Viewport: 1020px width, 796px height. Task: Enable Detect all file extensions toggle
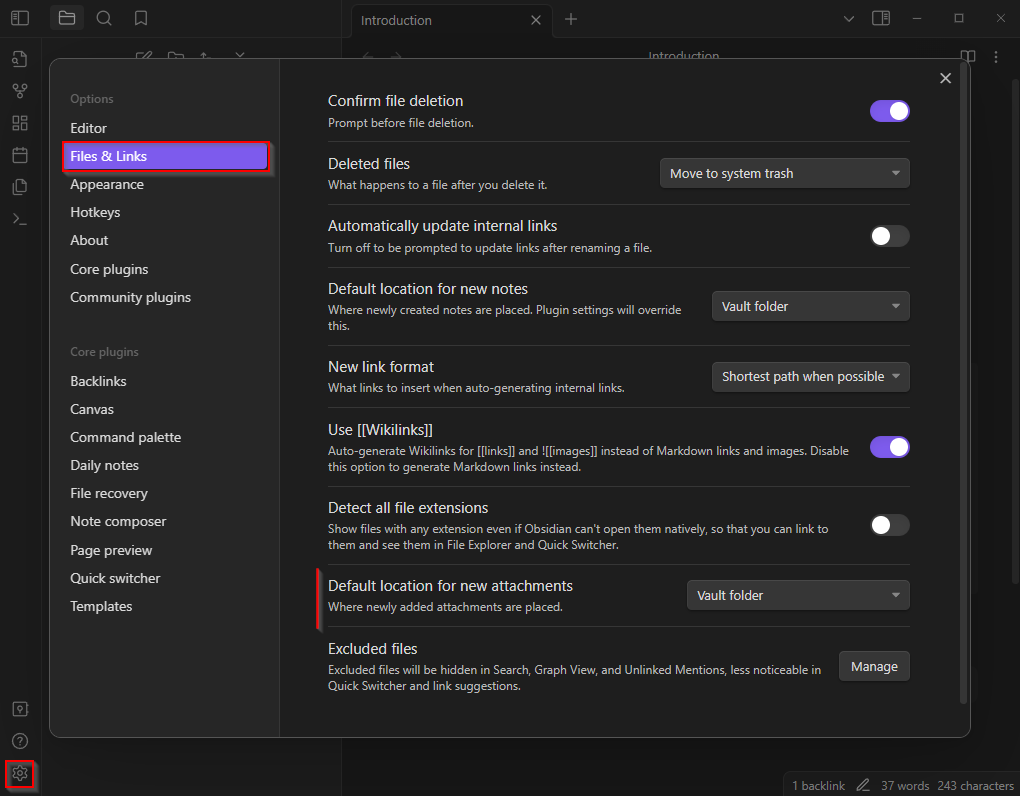[x=889, y=525]
